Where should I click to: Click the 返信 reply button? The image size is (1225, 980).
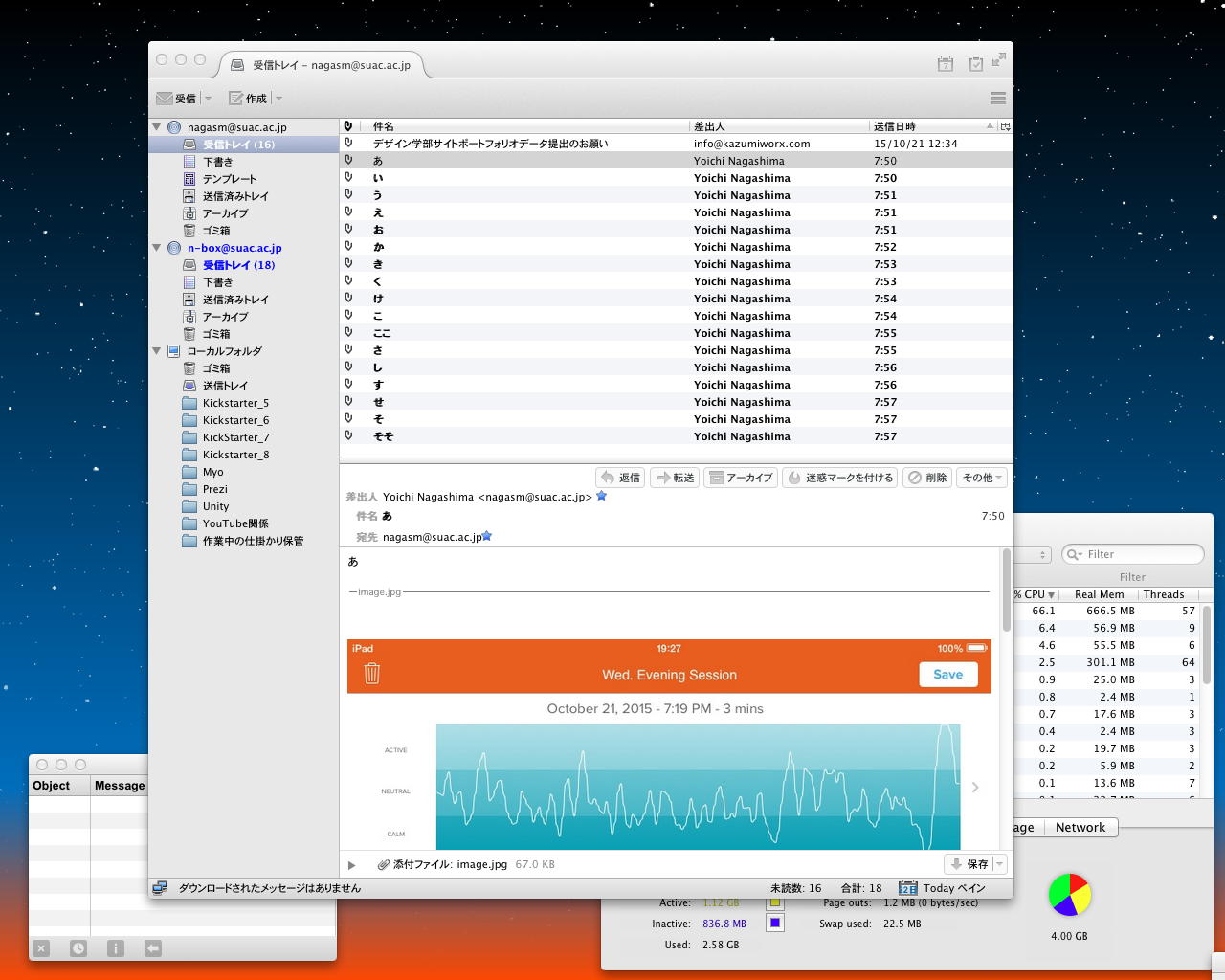tap(620, 478)
